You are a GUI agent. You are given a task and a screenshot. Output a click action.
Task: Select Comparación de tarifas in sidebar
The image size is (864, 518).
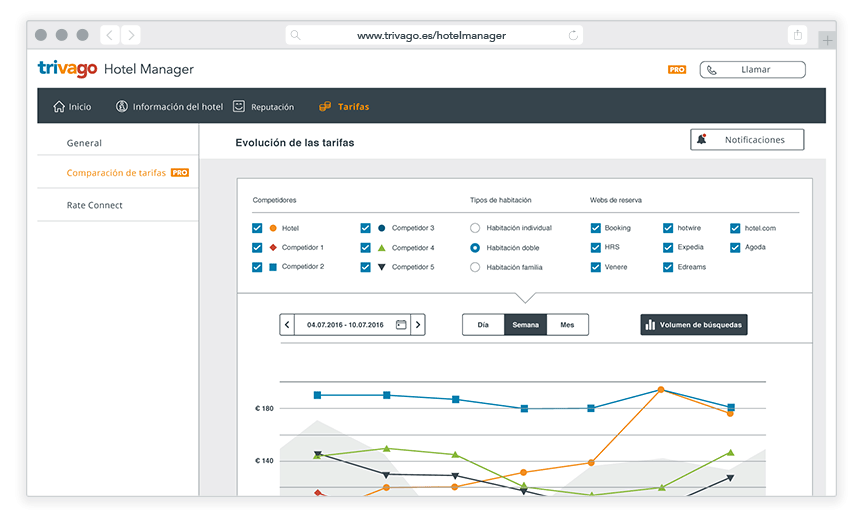(x=118, y=172)
